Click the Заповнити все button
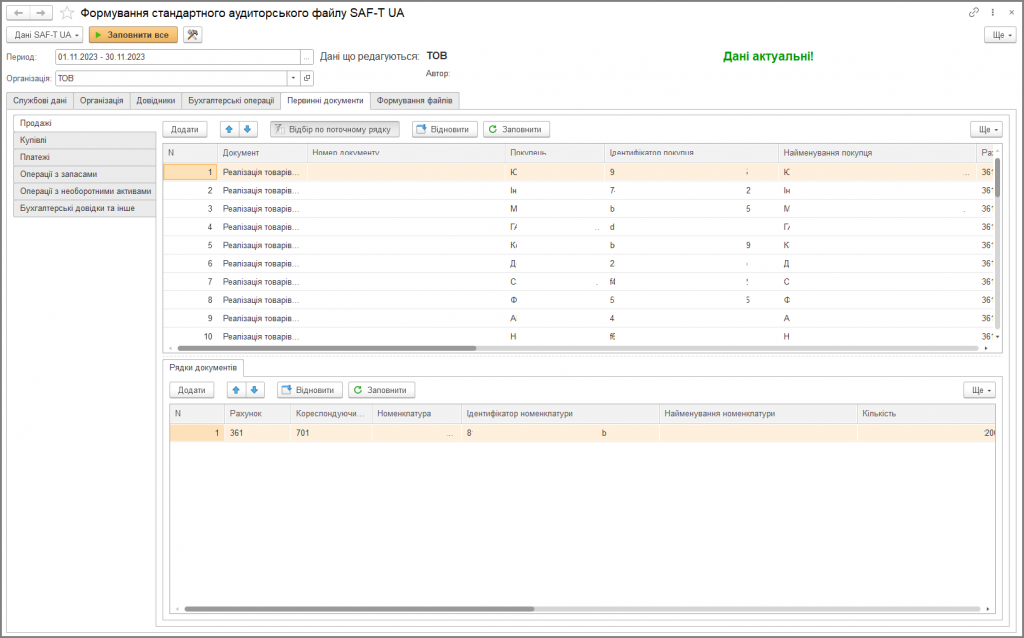Screen dimensions: 1024x638 [133, 35]
